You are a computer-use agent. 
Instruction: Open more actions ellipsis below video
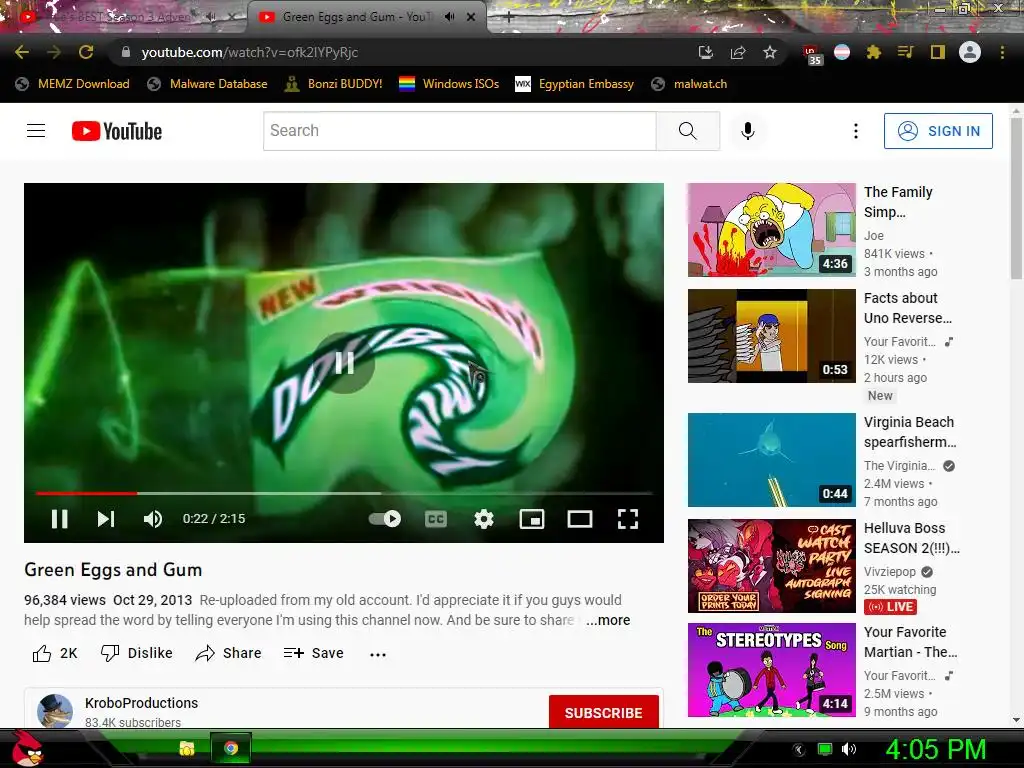[377, 654]
